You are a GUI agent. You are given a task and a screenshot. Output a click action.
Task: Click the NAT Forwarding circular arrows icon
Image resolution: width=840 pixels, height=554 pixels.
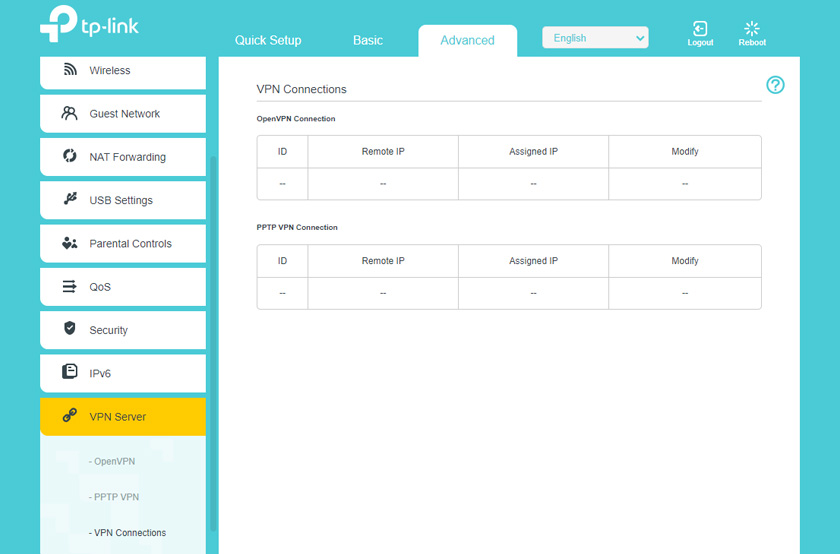(x=70, y=156)
